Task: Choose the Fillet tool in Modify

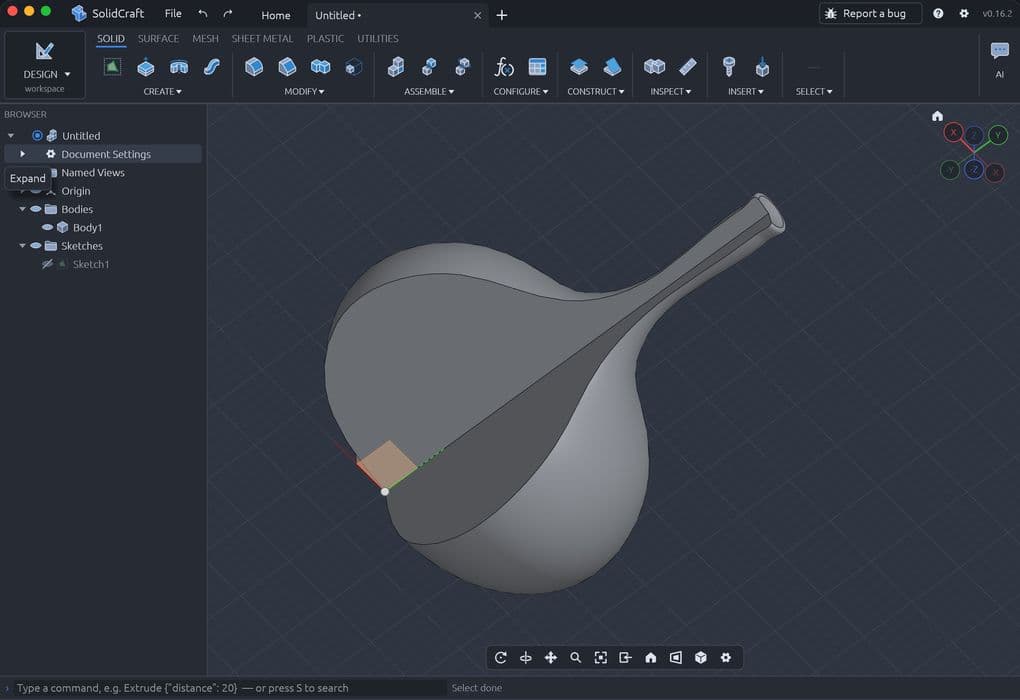Action: click(x=254, y=66)
